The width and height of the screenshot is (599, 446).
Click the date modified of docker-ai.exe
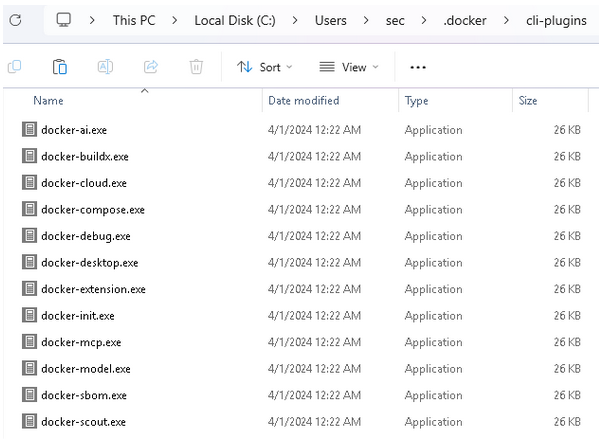(x=314, y=130)
